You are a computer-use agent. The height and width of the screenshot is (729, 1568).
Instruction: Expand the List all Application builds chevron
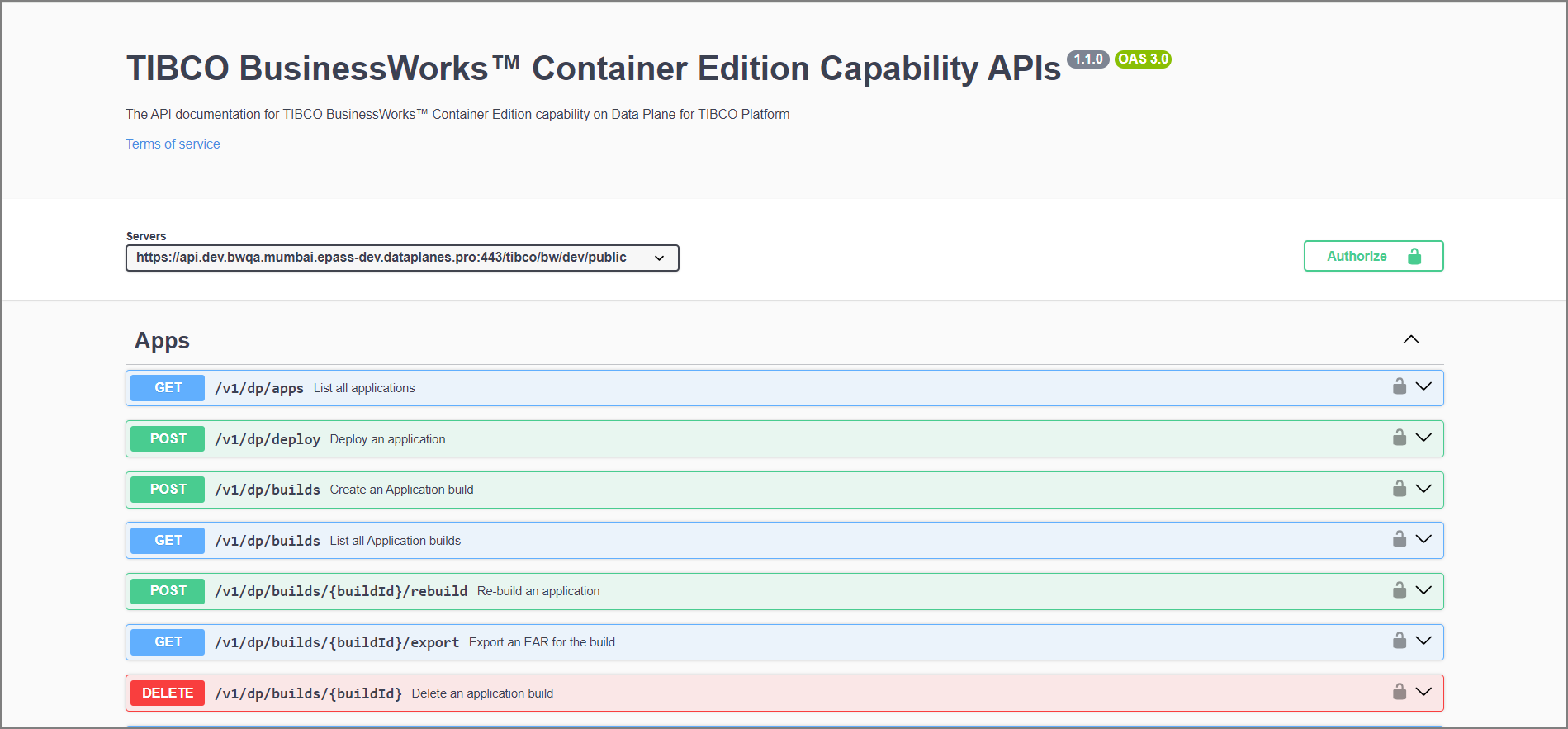pyautogui.click(x=1424, y=539)
